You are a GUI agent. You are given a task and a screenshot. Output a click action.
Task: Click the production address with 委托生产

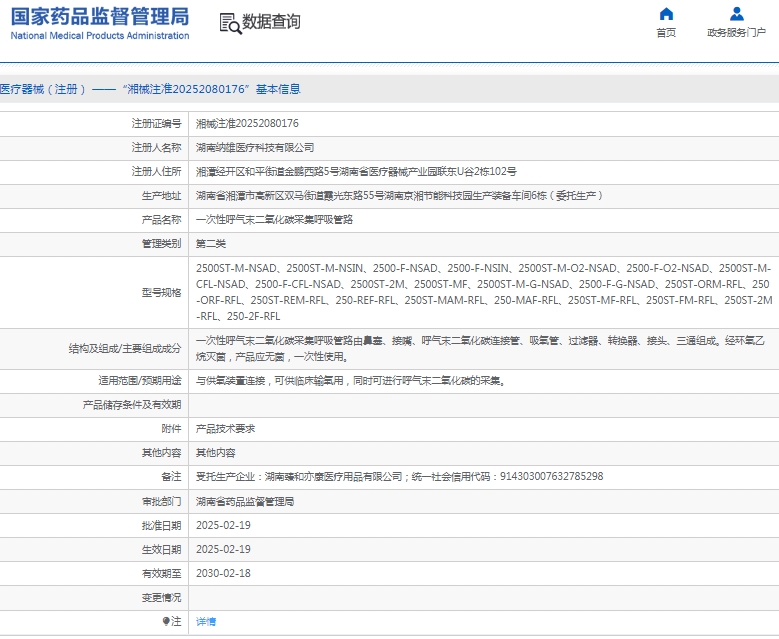tap(399, 195)
